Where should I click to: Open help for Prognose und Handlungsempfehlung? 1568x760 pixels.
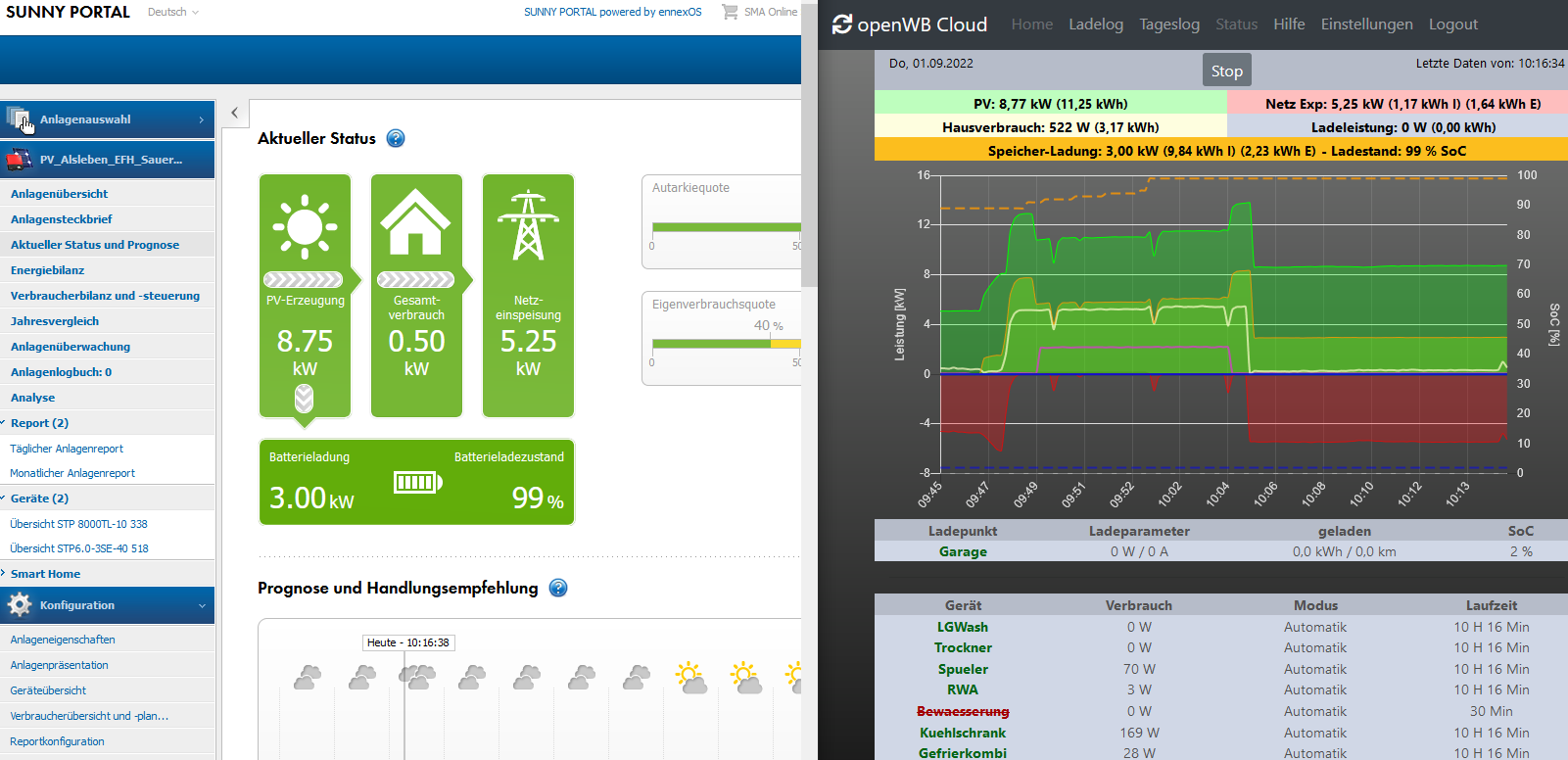tap(558, 589)
